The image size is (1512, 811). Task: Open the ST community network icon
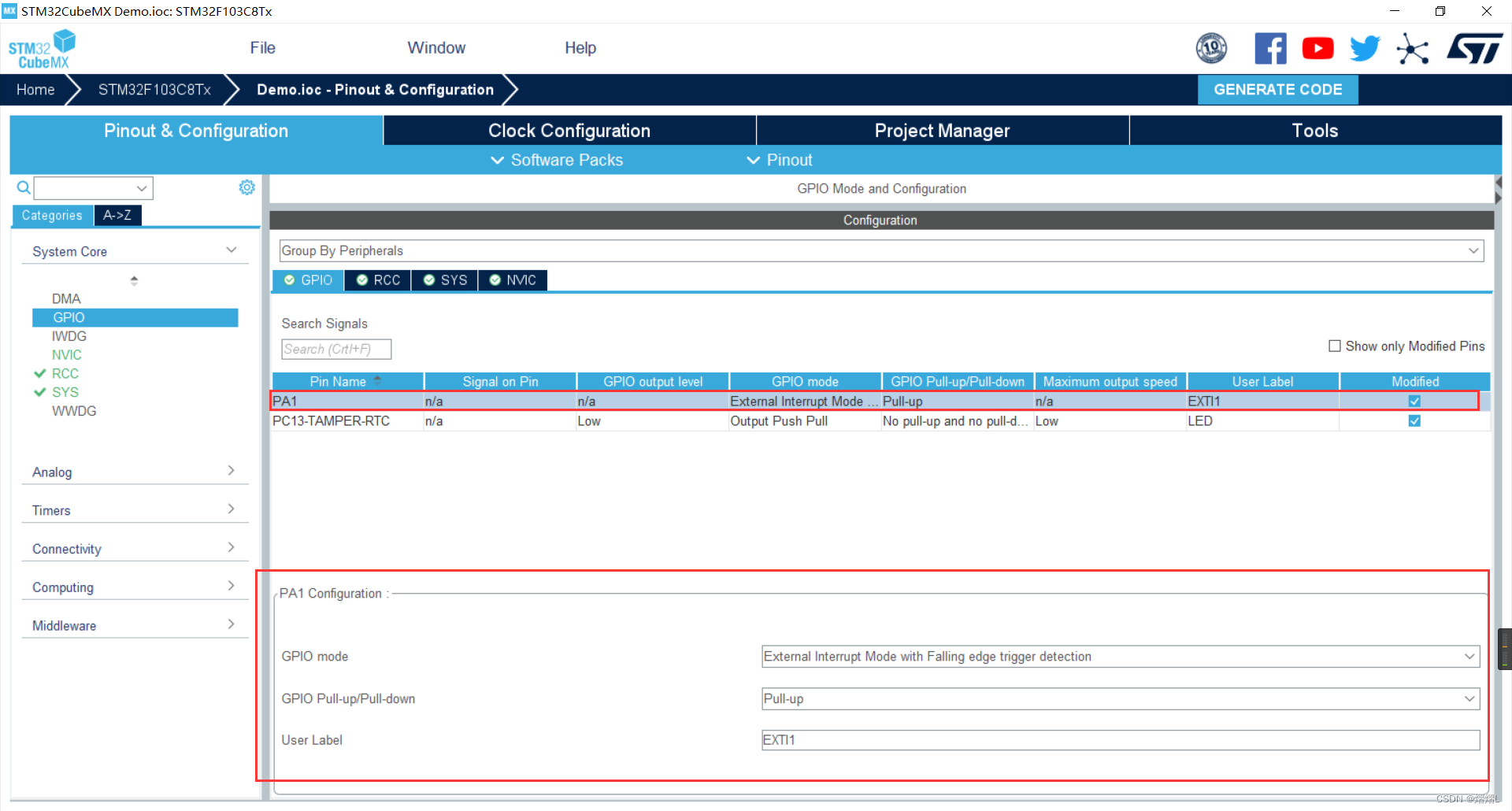click(1412, 49)
